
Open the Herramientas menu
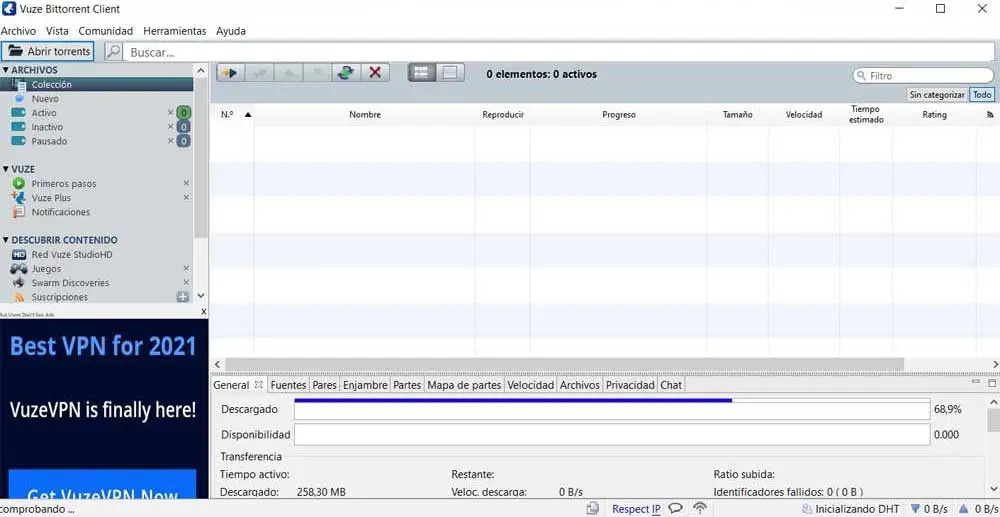coord(175,31)
